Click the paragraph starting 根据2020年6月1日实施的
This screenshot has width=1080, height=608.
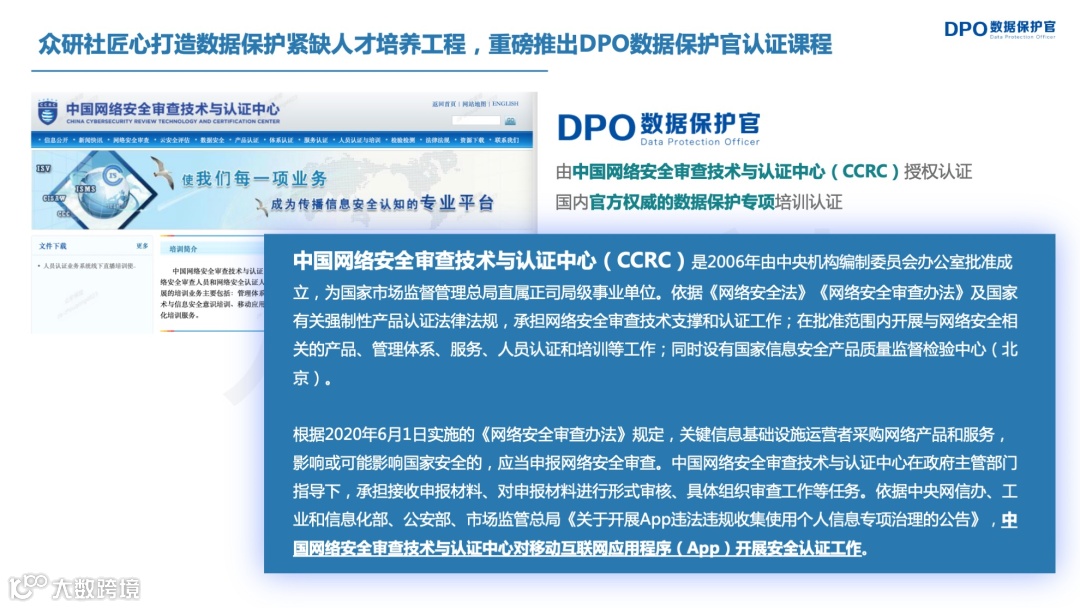[654, 491]
